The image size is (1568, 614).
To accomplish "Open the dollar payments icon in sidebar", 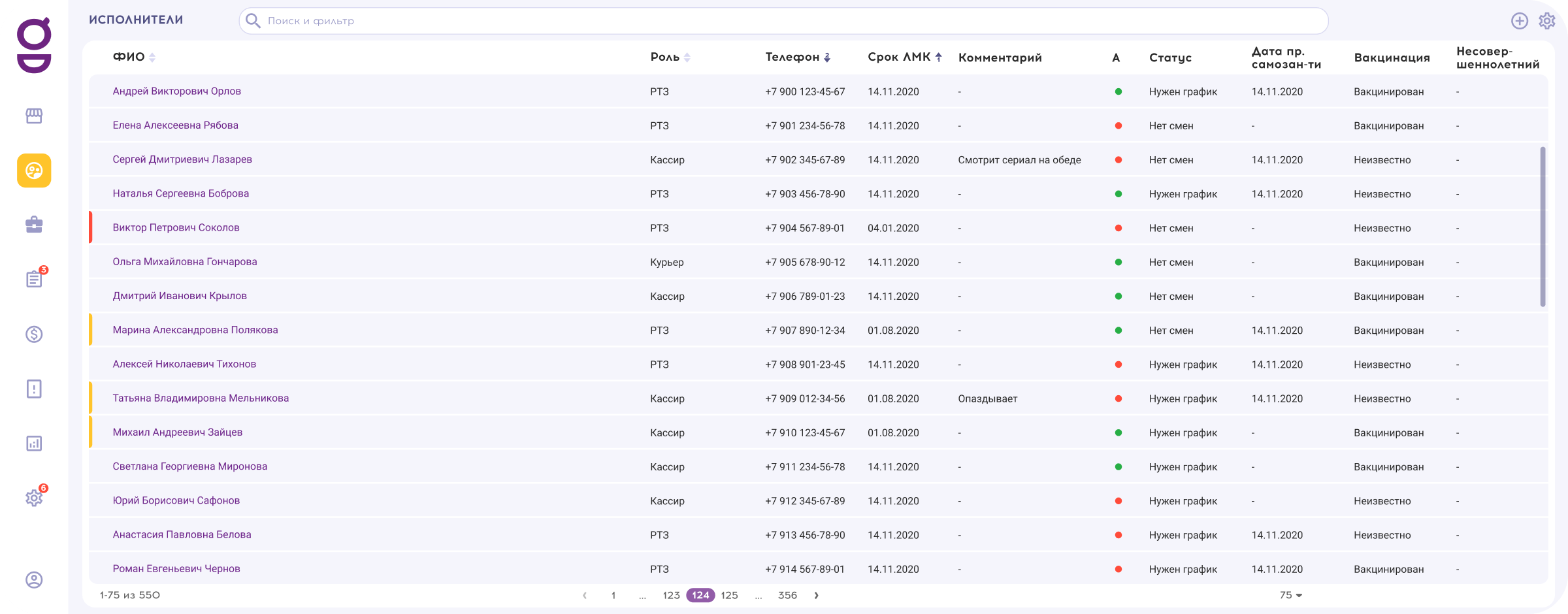I will click(x=34, y=334).
